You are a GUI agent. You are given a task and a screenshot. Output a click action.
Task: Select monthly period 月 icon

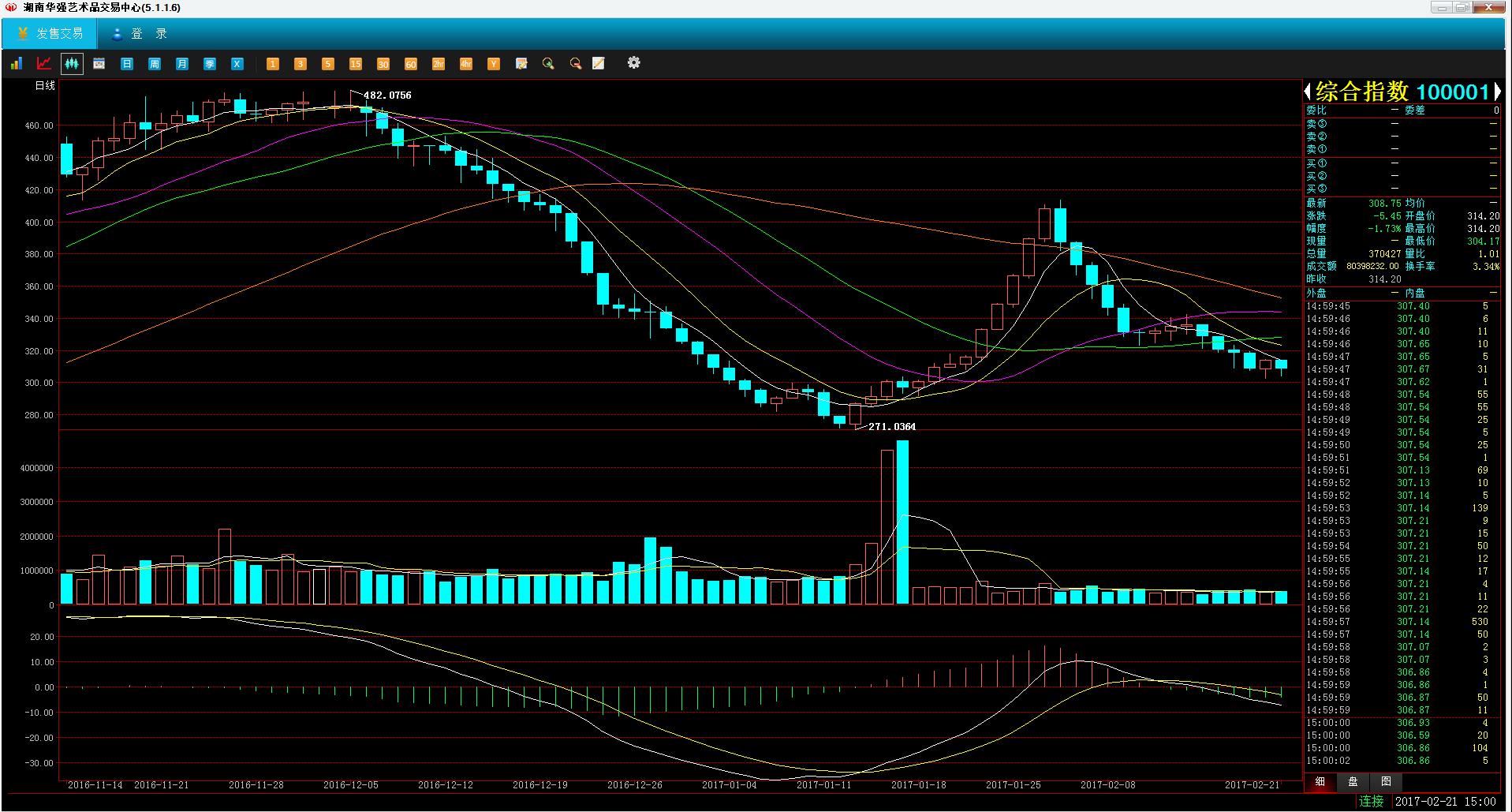click(182, 64)
